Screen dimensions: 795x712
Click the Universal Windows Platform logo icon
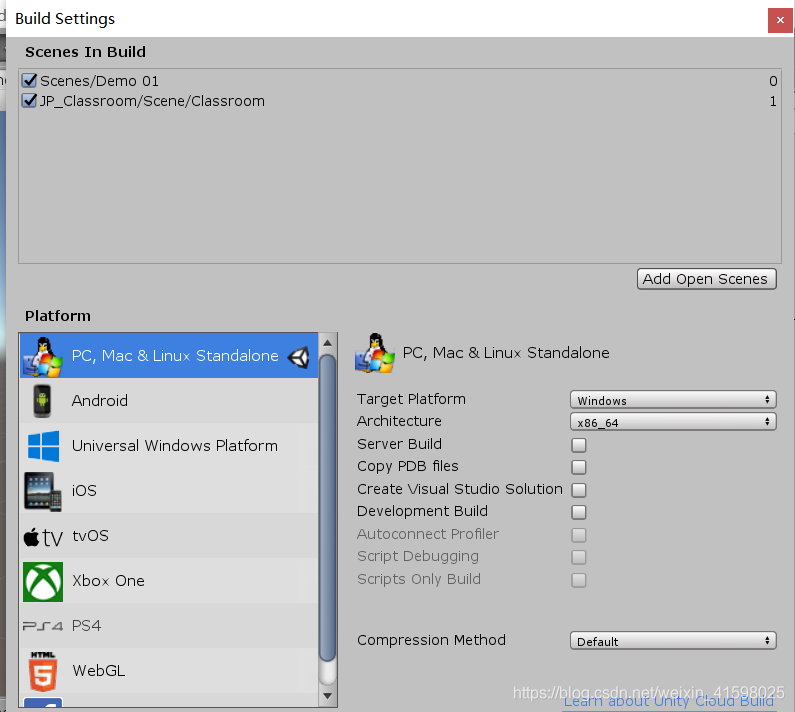(43, 446)
